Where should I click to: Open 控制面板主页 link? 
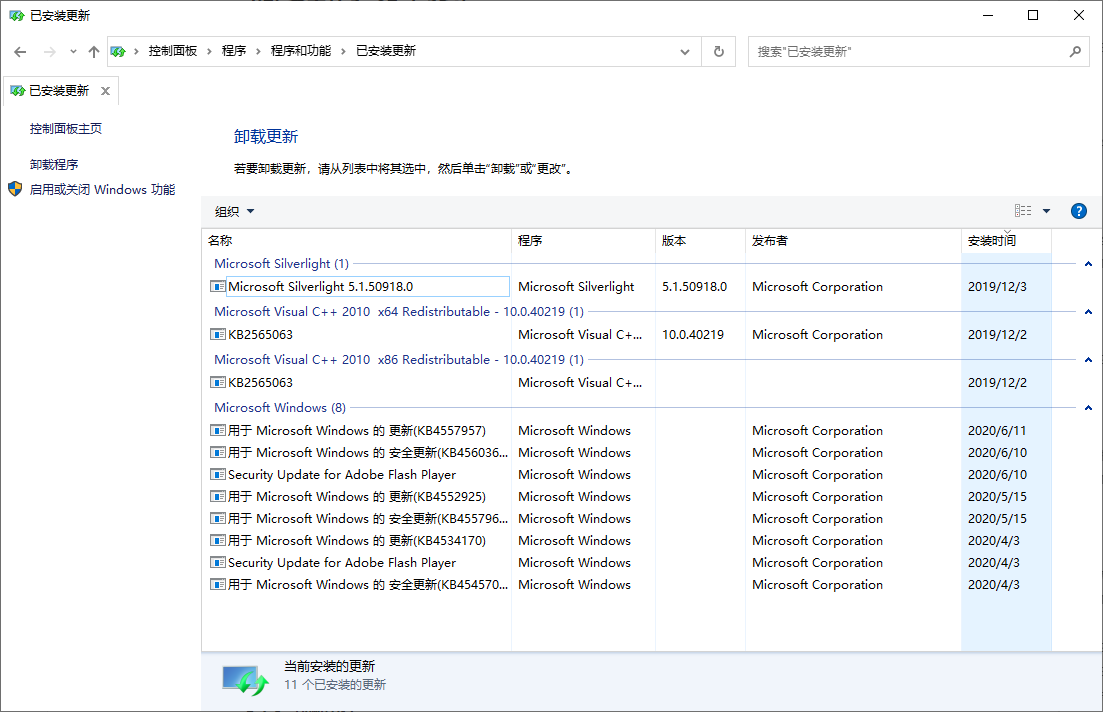[65, 129]
